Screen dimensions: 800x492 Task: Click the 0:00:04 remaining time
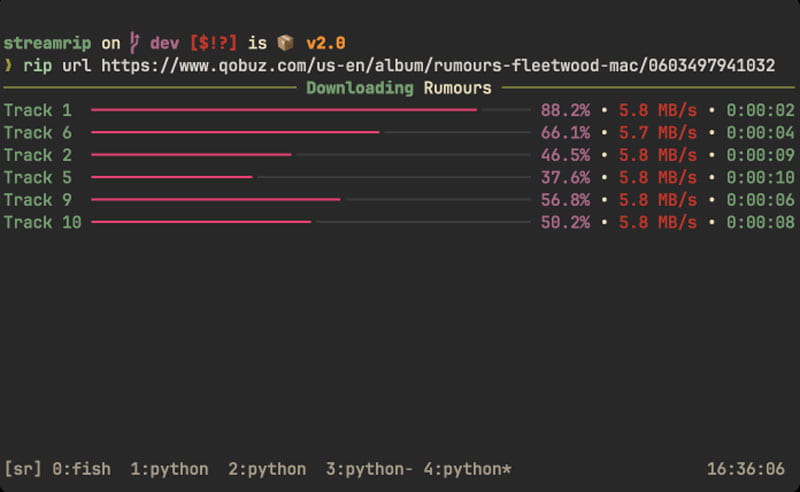pos(761,133)
